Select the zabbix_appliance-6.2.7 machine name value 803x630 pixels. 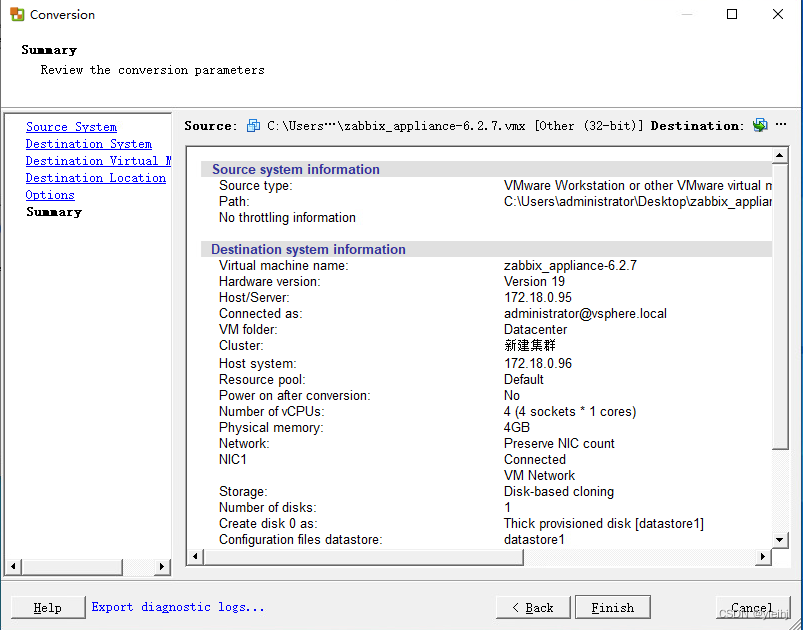point(570,265)
